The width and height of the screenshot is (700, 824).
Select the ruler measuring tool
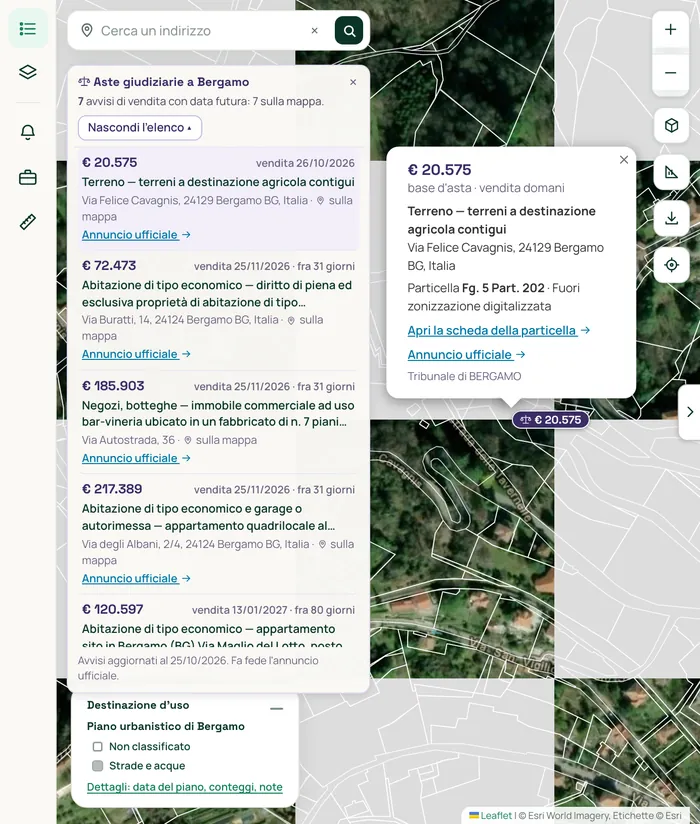coord(28,222)
